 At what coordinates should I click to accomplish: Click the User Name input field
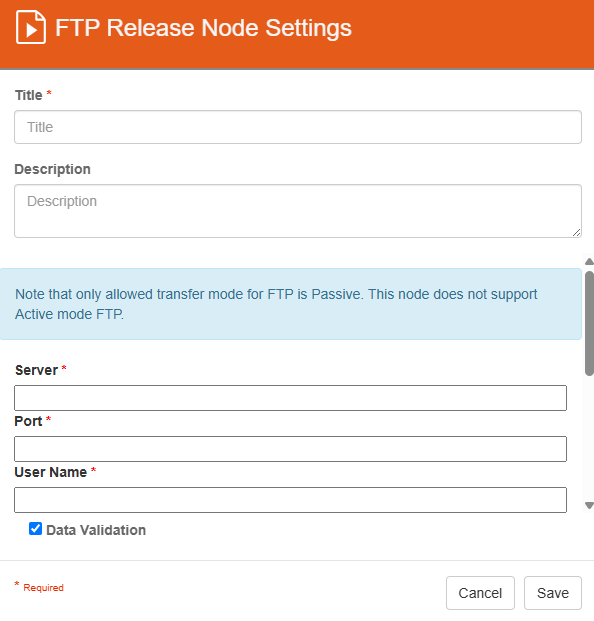(x=290, y=500)
